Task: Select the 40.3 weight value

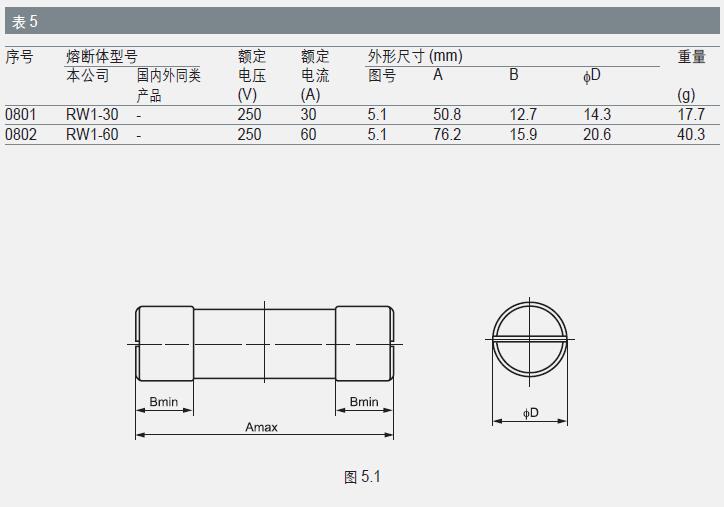Action: click(x=690, y=134)
